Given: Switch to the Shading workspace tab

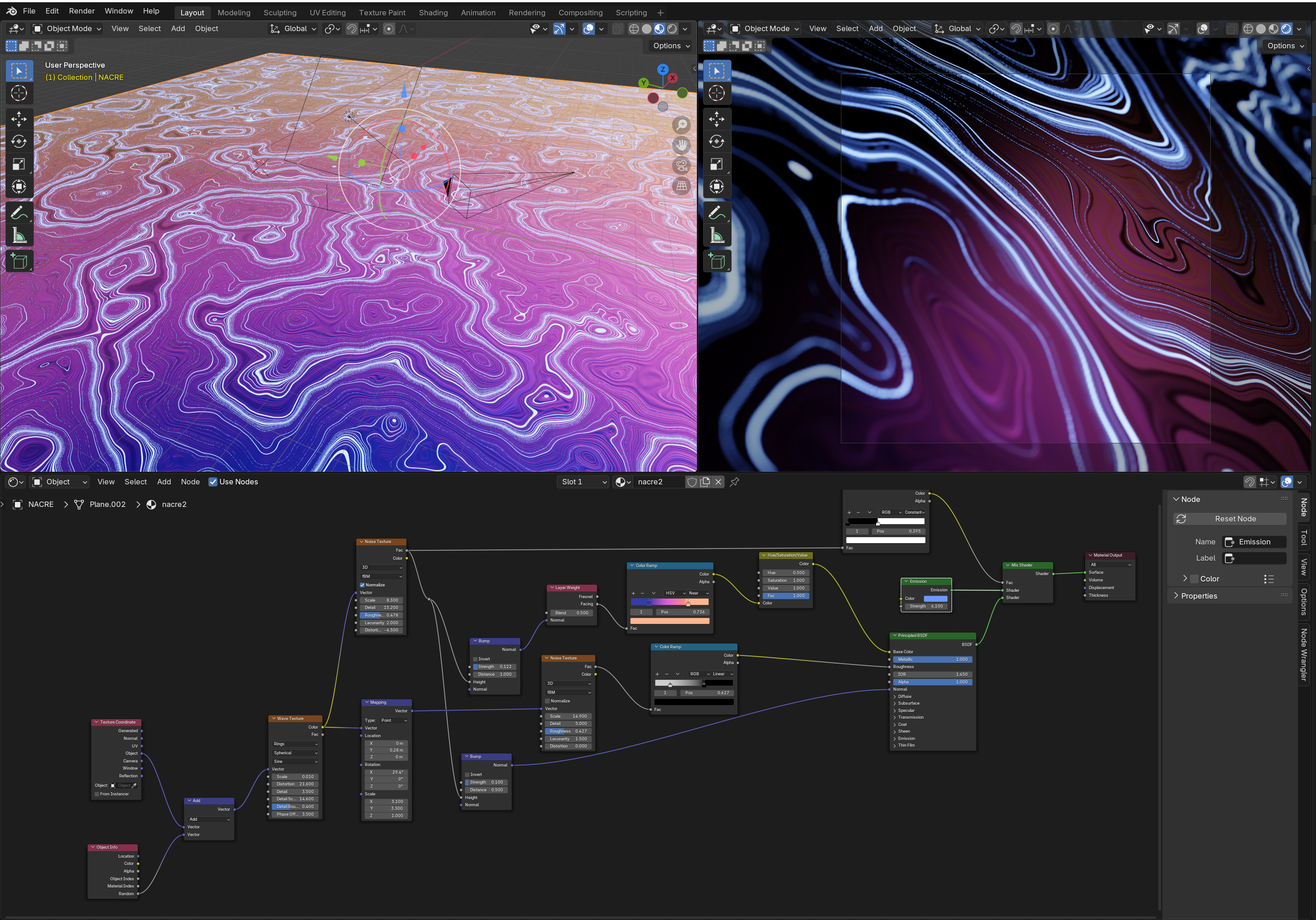Looking at the screenshot, I should click(433, 13).
